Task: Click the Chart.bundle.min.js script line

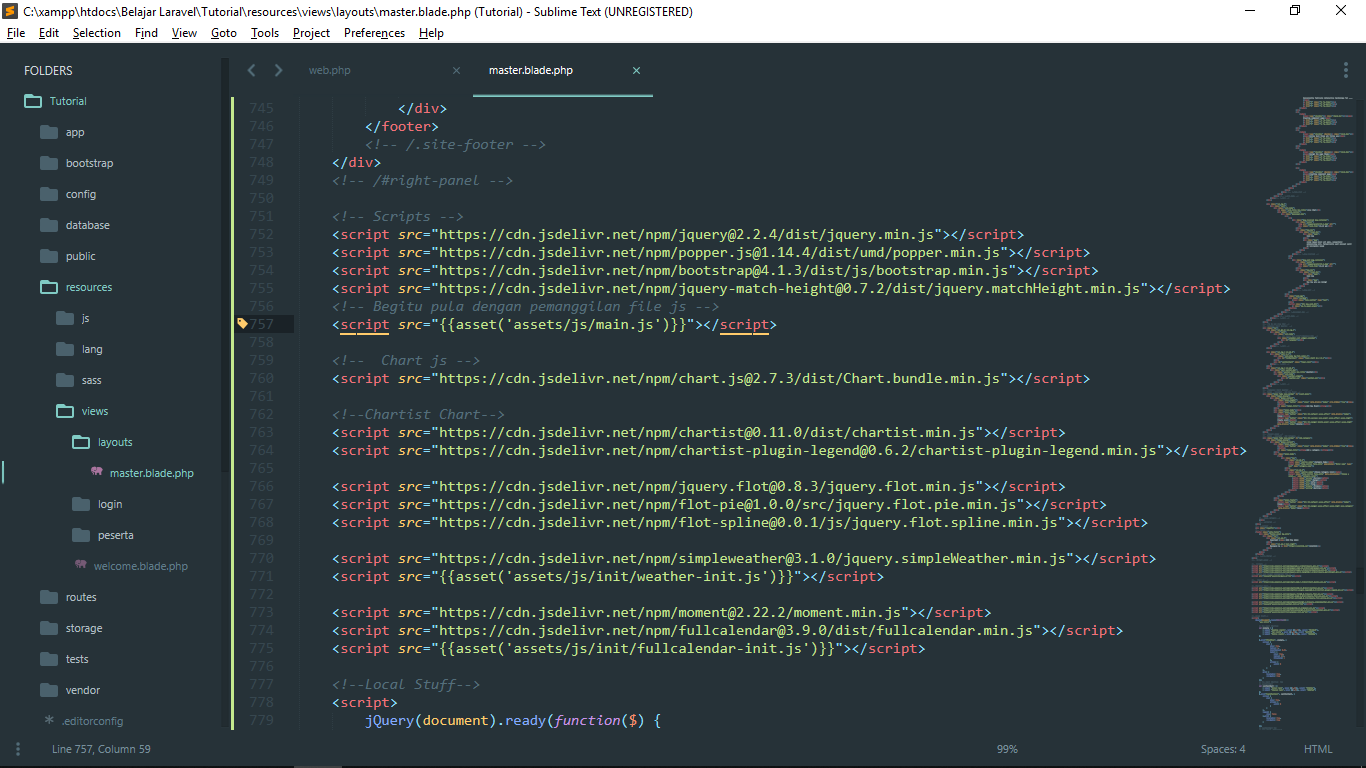Action: [x=711, y=378]
